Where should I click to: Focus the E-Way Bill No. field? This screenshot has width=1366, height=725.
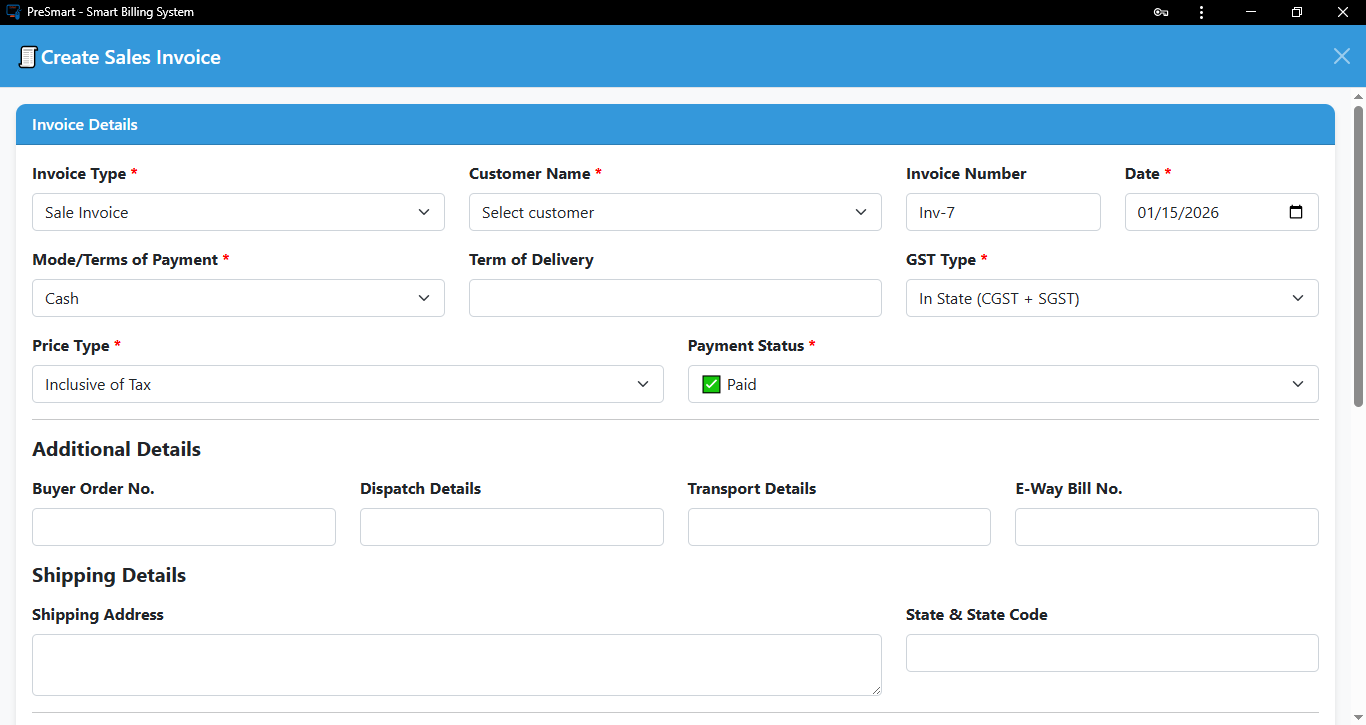point(1166,527)
